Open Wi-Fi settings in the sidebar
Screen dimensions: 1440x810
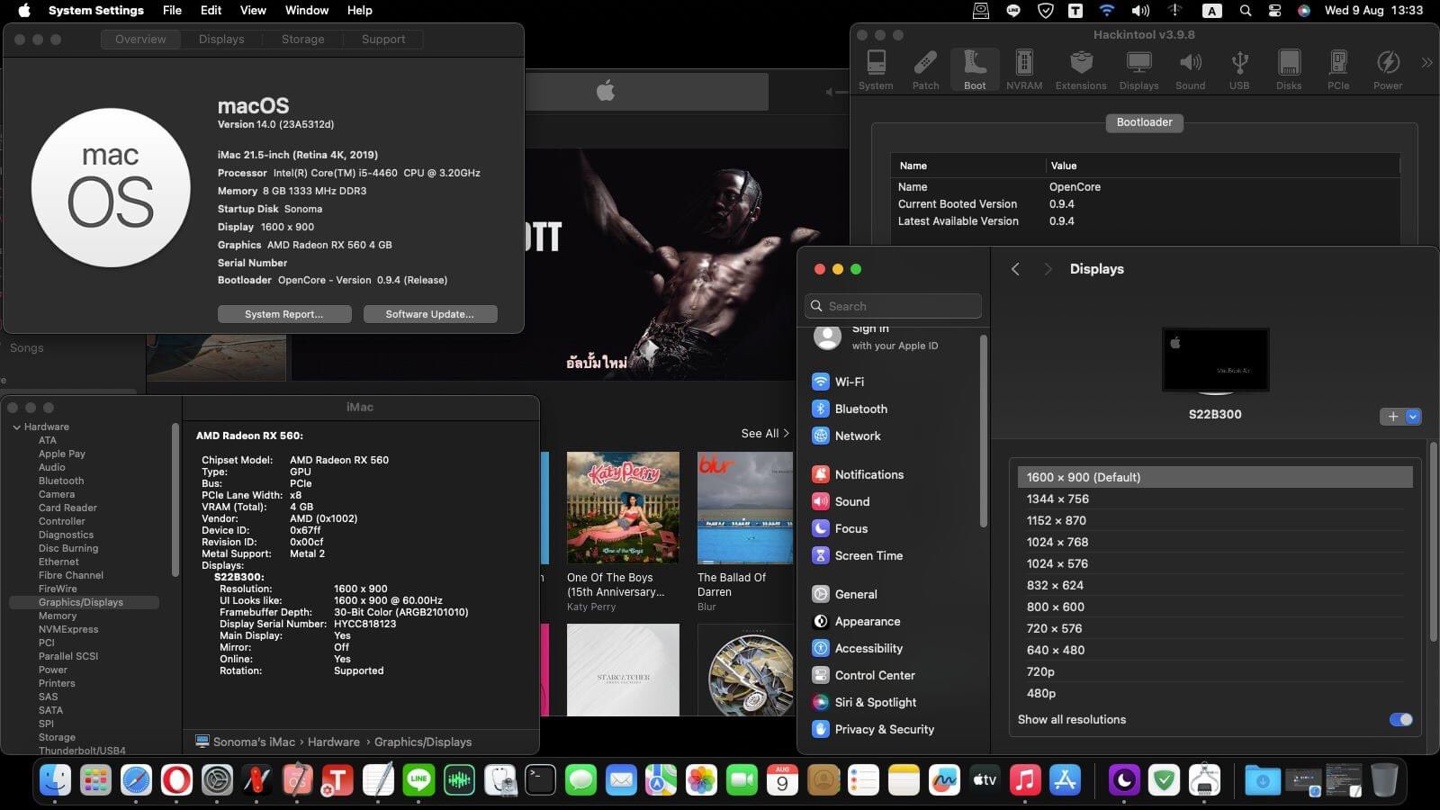pos(849,382)
